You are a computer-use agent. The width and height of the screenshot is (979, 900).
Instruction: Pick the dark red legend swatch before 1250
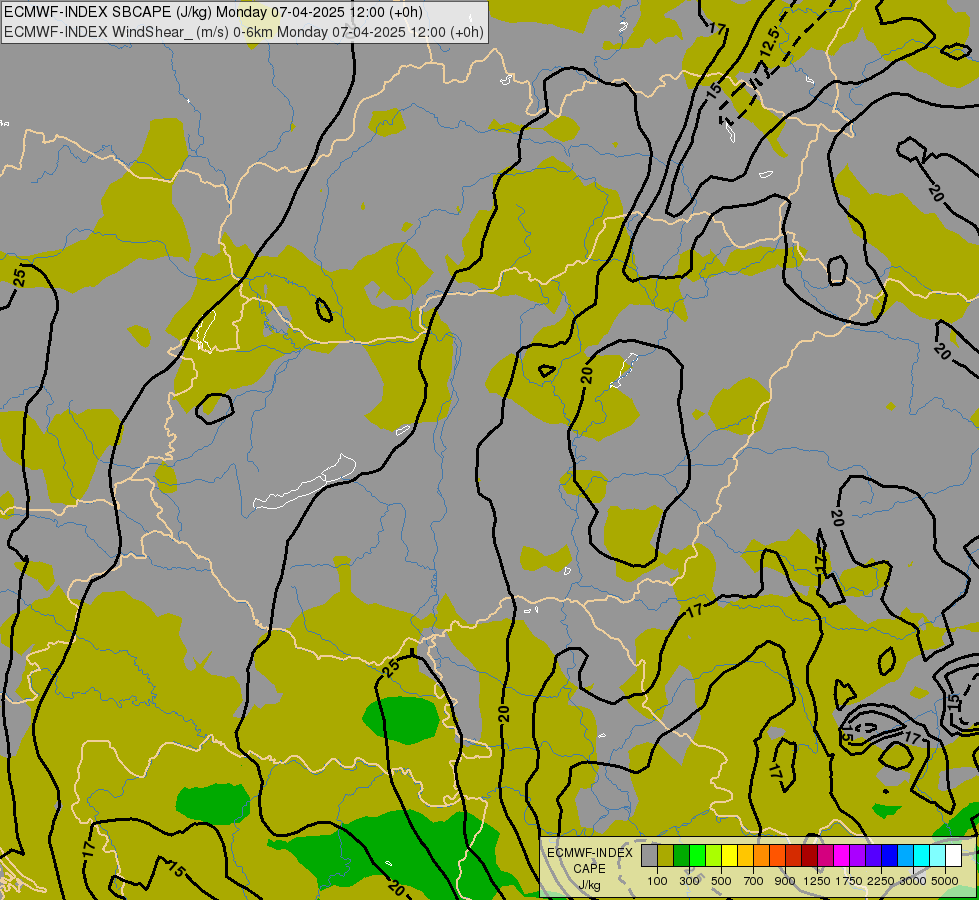pyautogui.click(x=809, y=855)
